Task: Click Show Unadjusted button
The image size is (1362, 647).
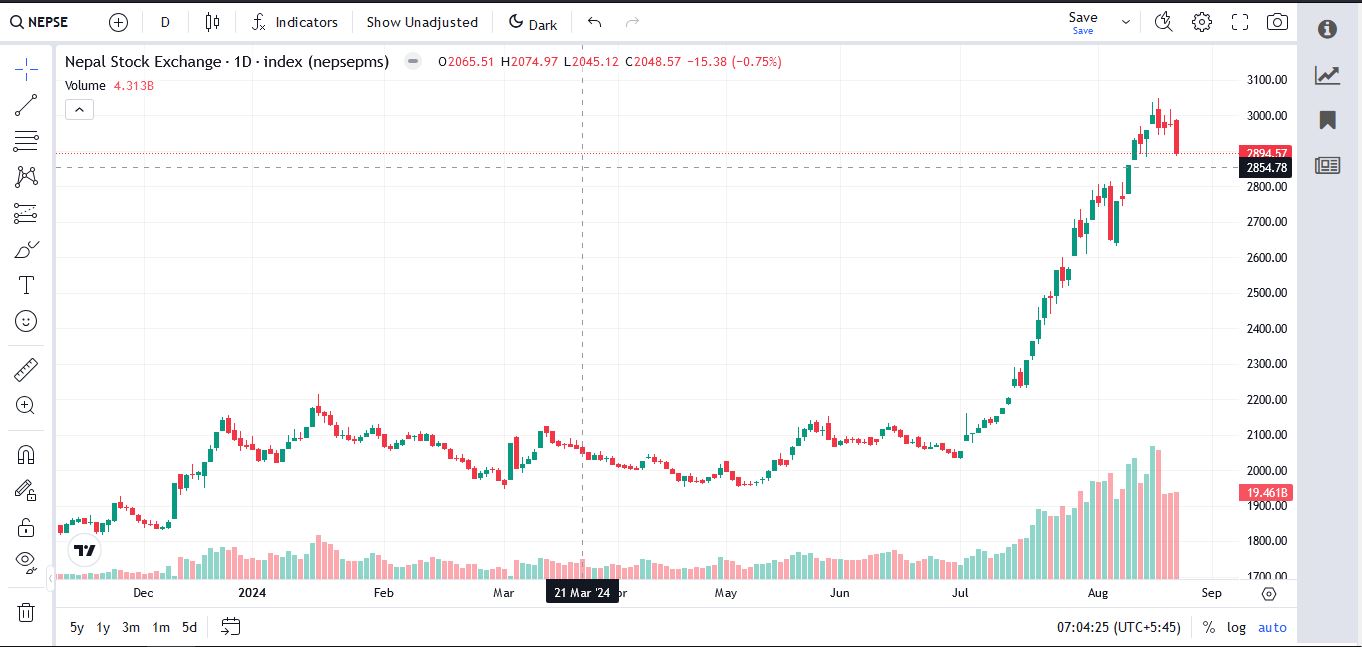Action: pyautogui.click(x=422, y=22)
